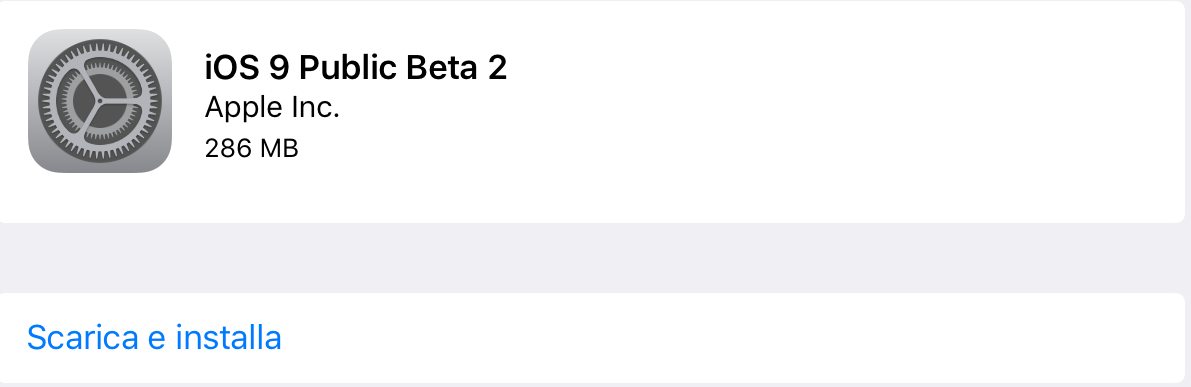Select the number 2 in the title

click(496, 68)
